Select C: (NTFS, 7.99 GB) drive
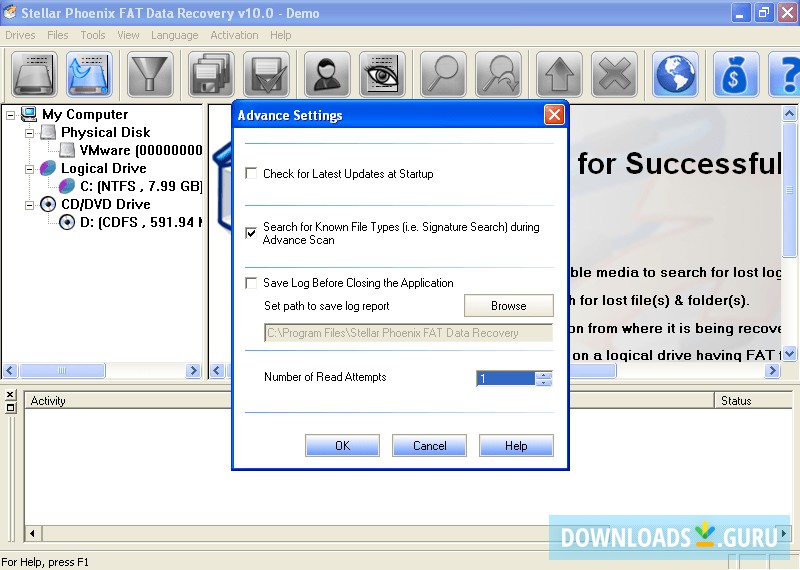800x570 pixels. coord(131,186)
